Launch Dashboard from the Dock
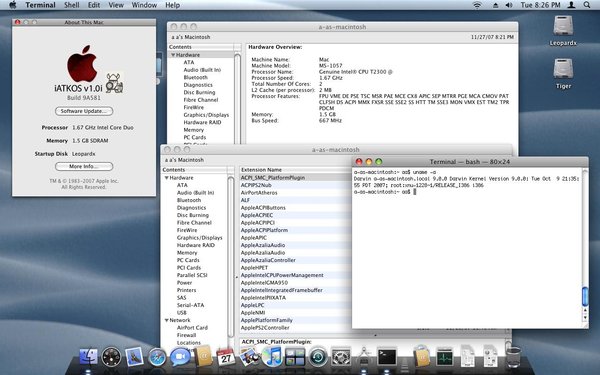Screen dimensions: 600x375 [111, 357]
